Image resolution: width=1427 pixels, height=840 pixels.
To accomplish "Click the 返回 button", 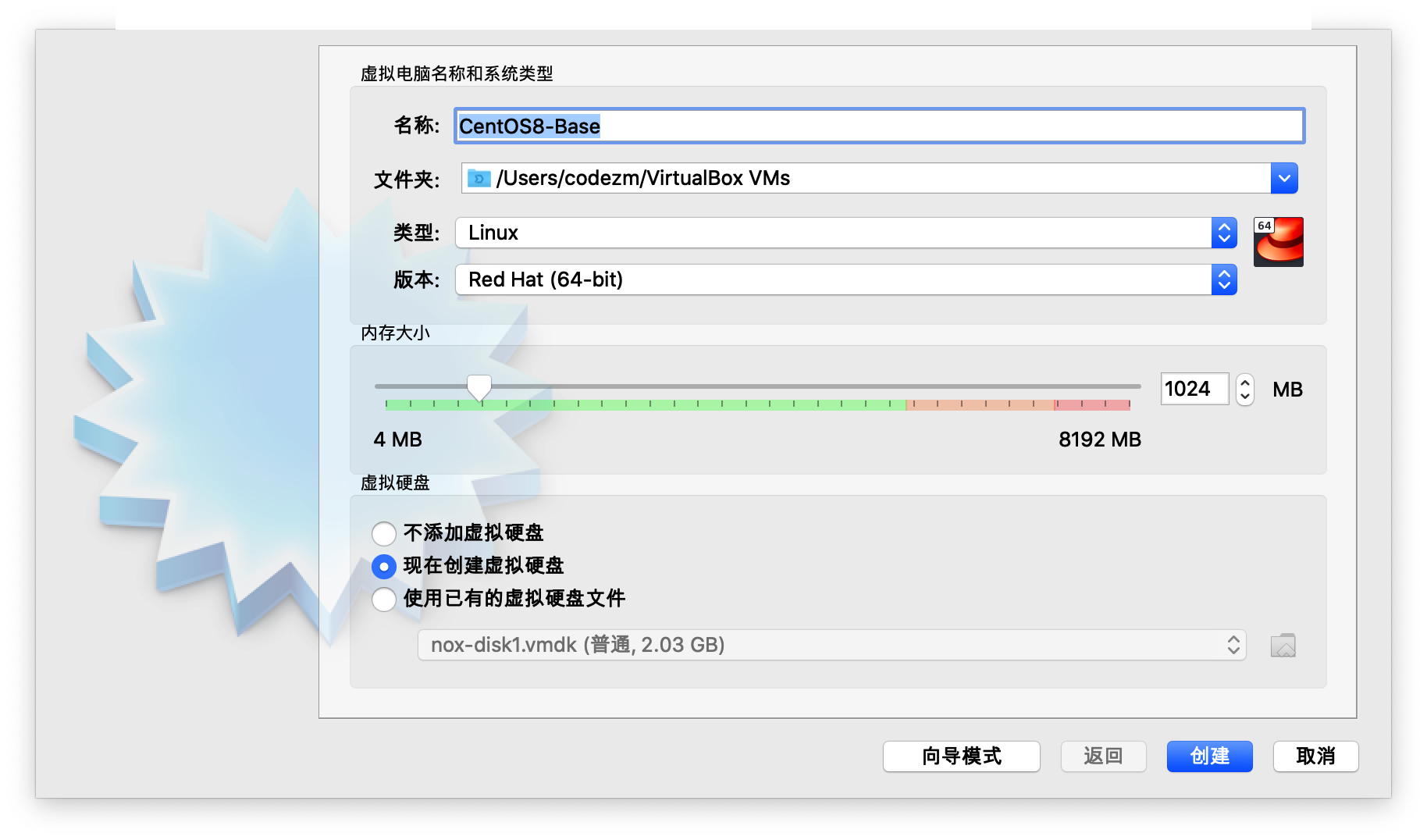I will click(1102, 756).
